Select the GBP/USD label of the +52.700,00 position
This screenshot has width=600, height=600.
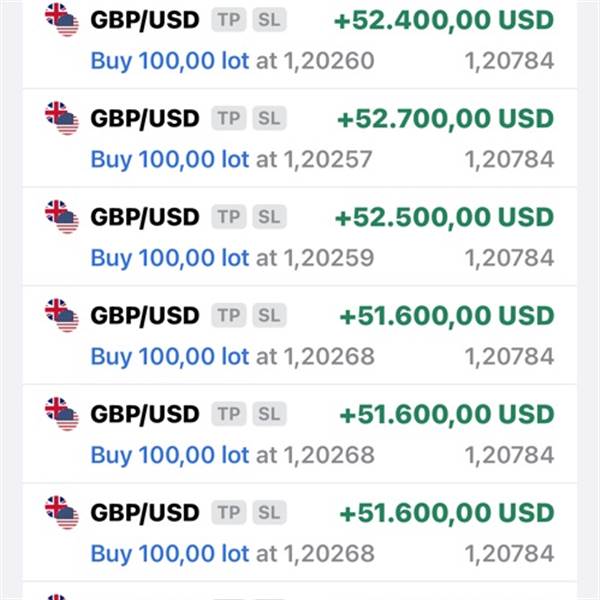point(145,119)
